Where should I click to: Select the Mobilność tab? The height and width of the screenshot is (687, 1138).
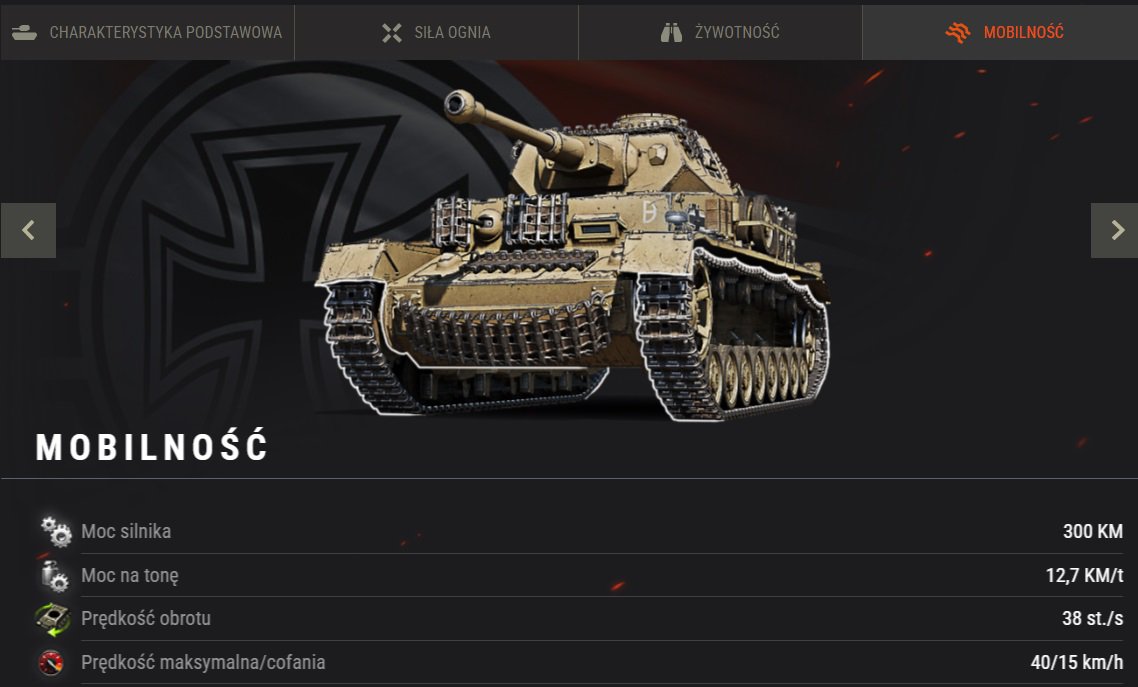tap(1000, 32)
